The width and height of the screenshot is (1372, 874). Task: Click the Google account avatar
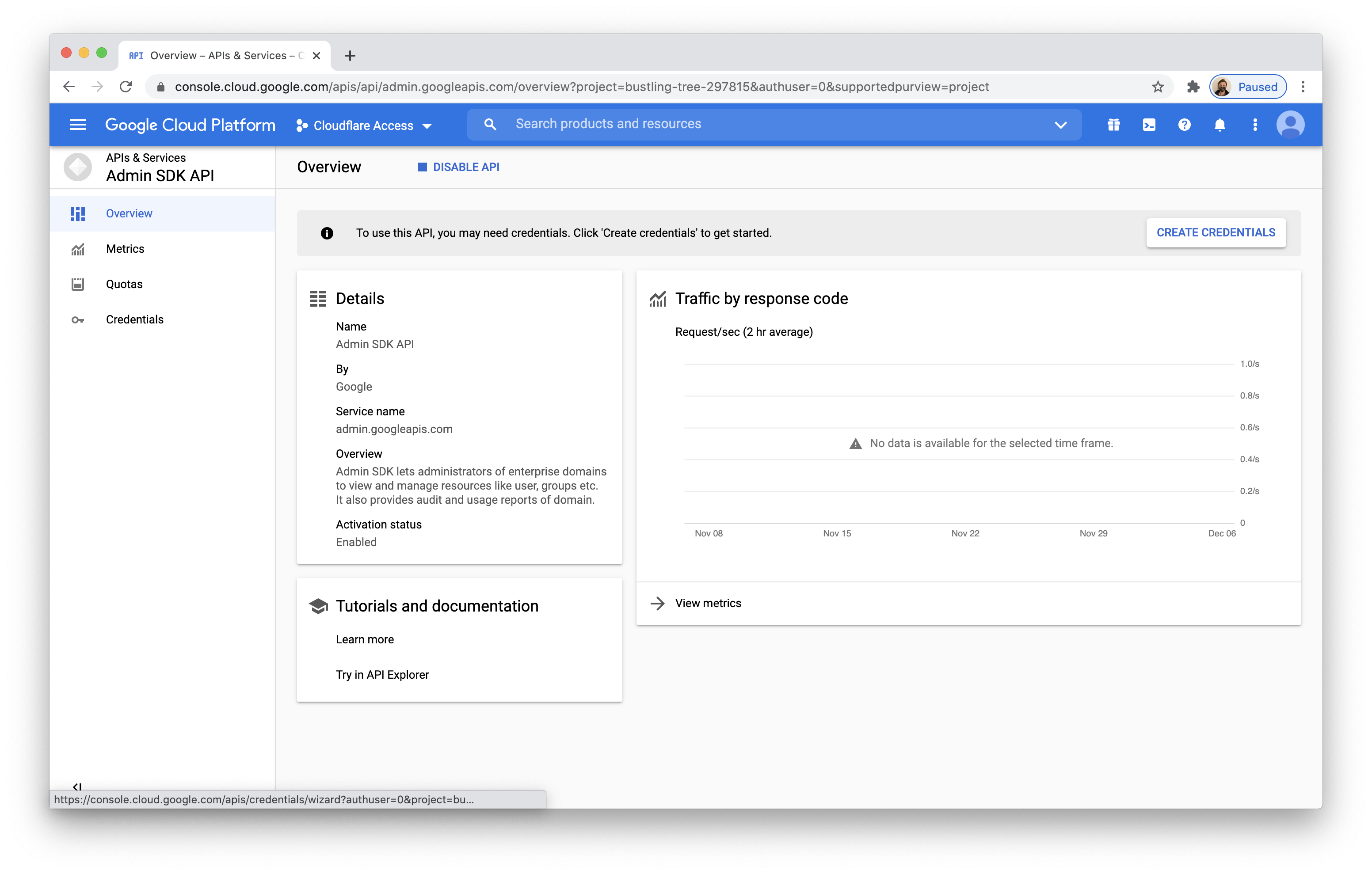[1290, 125]
